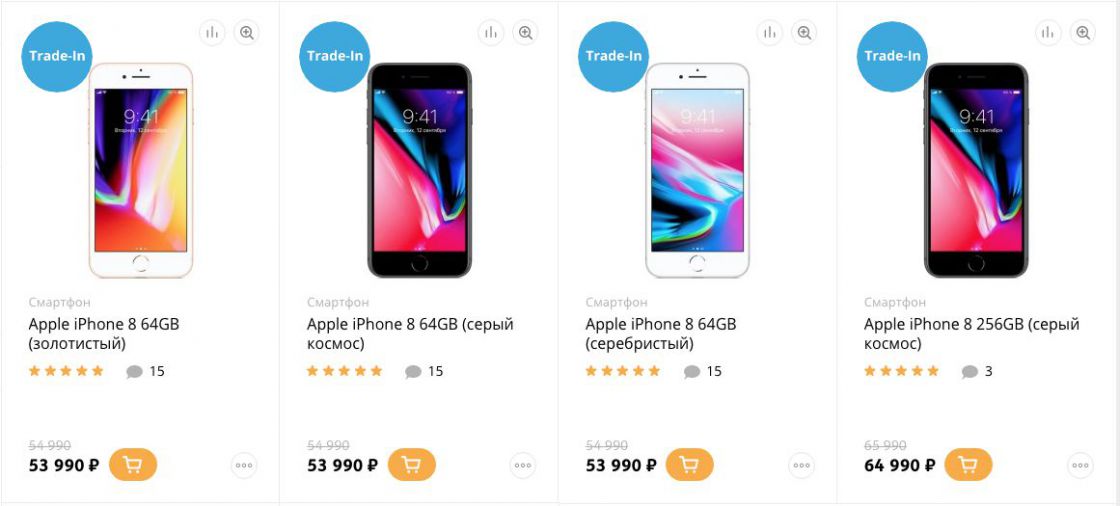Open Apple iPhone 8 64GB (серебристый) link

coord(661,334)
